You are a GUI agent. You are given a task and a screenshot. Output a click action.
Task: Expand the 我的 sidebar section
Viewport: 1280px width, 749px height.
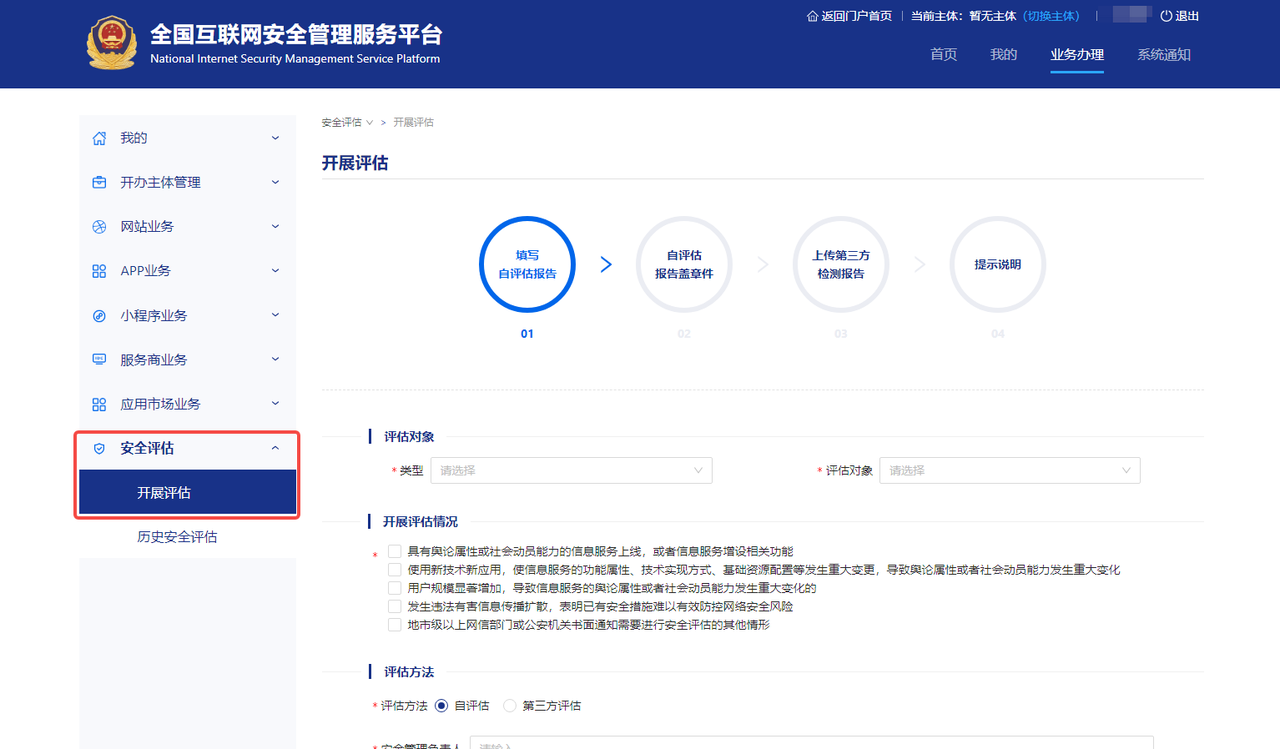pyautogui.click(x=275, y=138)
